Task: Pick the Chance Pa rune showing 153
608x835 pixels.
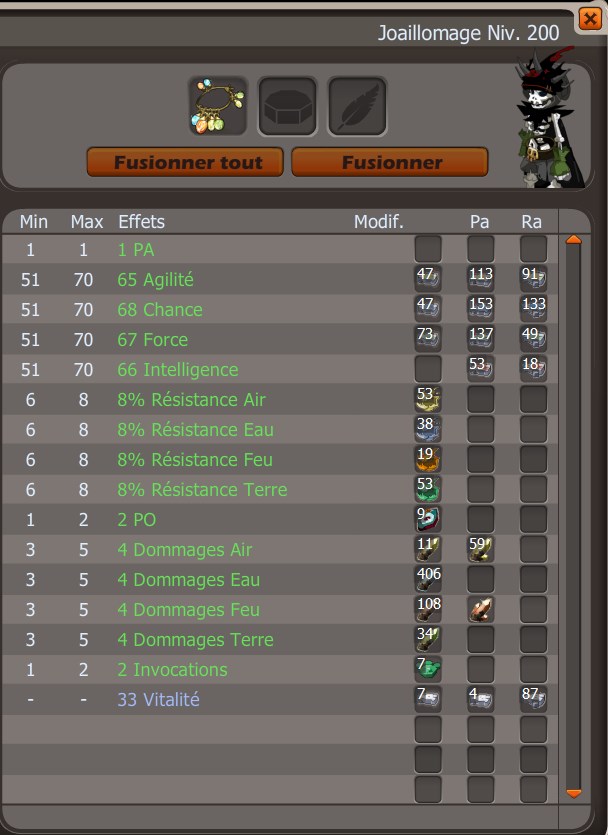Action: click(481, 309)
